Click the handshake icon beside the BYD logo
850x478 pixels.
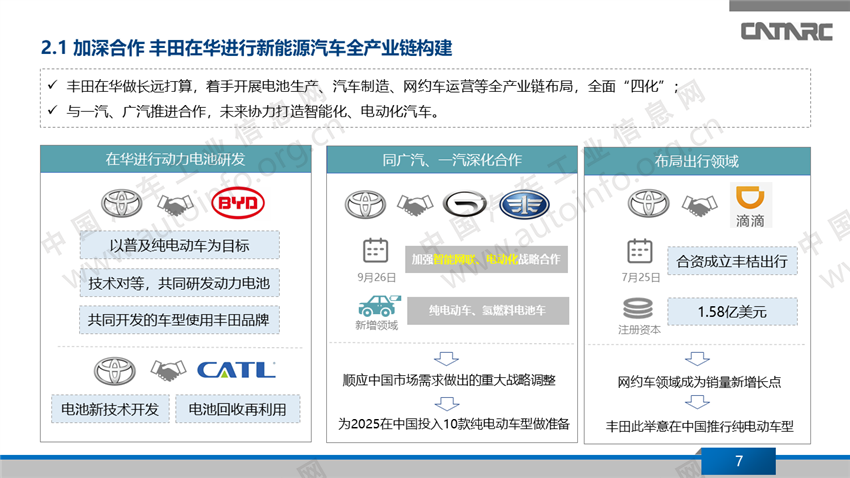click(x=175, y=205)
